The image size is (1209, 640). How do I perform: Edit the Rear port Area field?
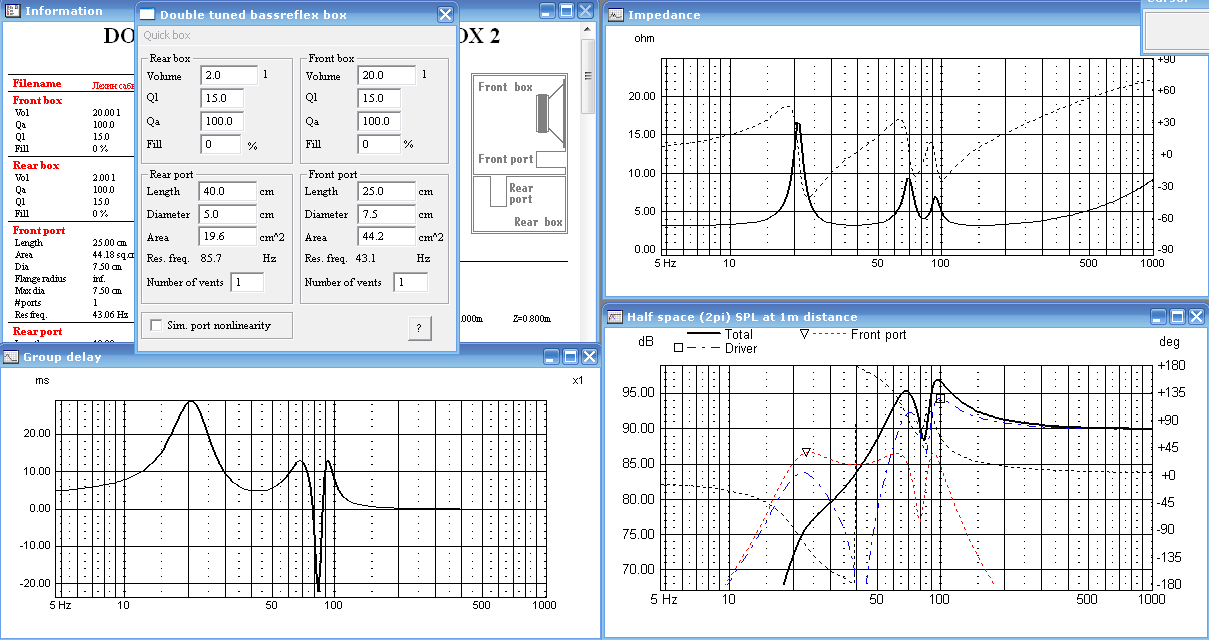(x=229, y=237)
